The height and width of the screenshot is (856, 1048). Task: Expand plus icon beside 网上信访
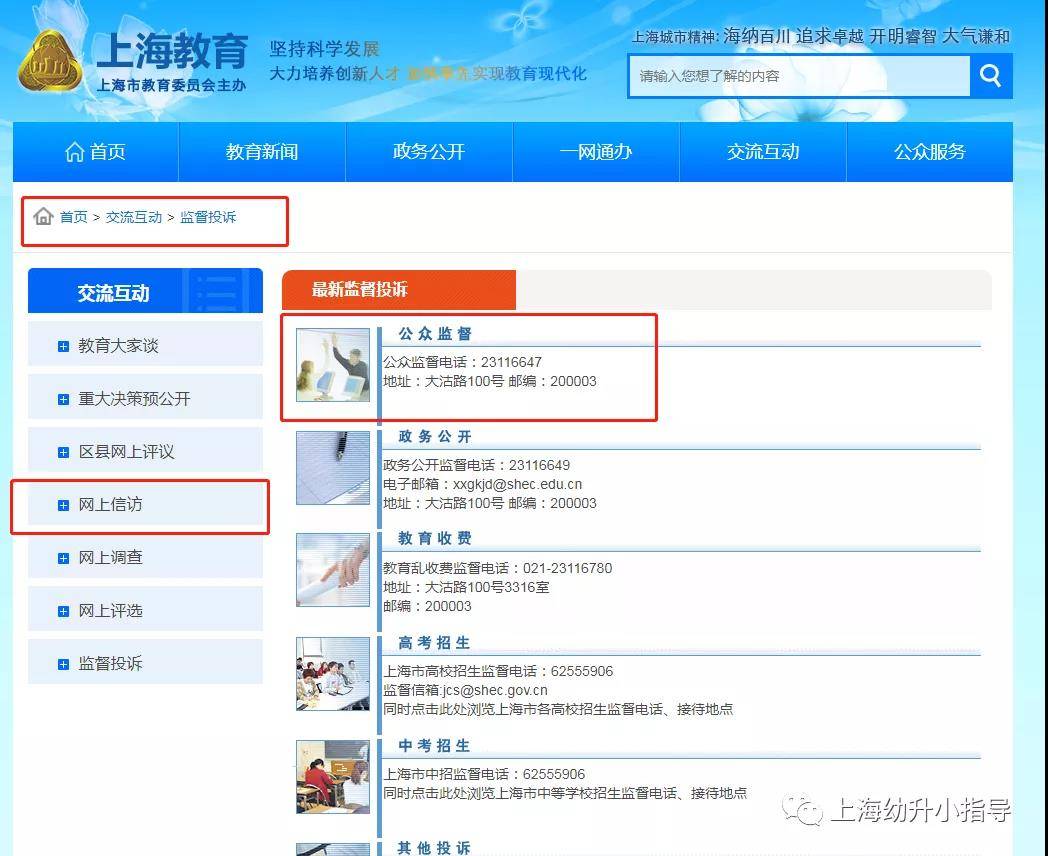[x=63, y=505]
